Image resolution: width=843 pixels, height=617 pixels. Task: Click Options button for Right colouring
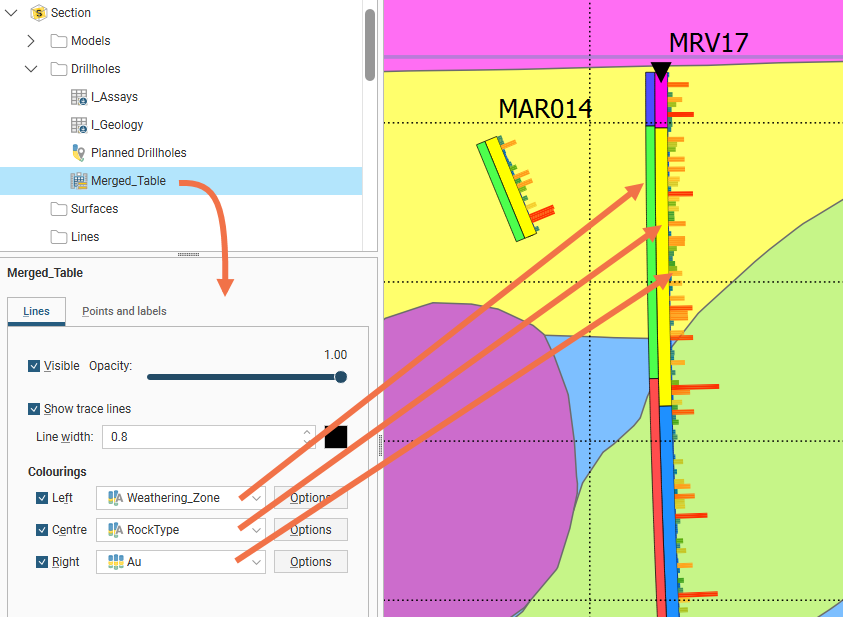coord(310,562)
